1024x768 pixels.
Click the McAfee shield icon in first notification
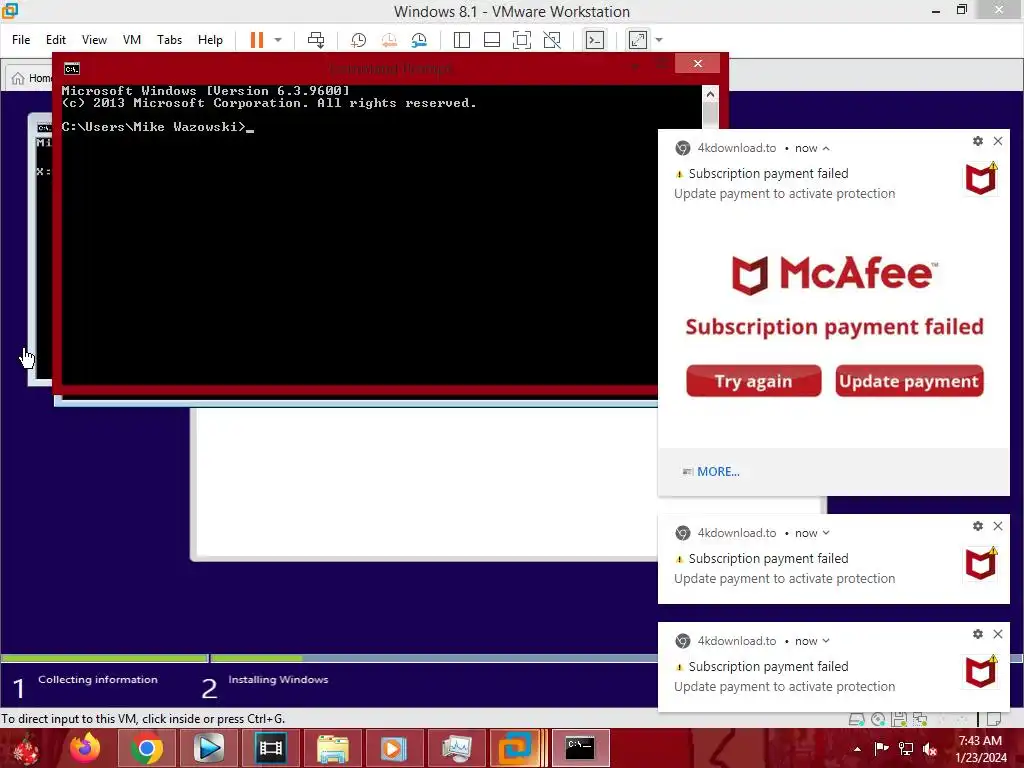pyautogui.click(x=982, y=178)
